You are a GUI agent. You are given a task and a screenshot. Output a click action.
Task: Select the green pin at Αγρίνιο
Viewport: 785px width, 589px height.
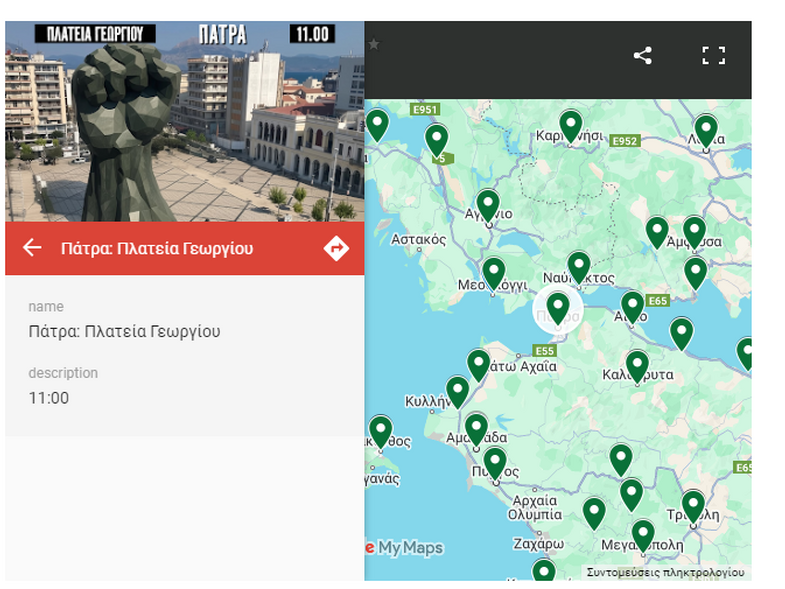(x=487, y=204)
